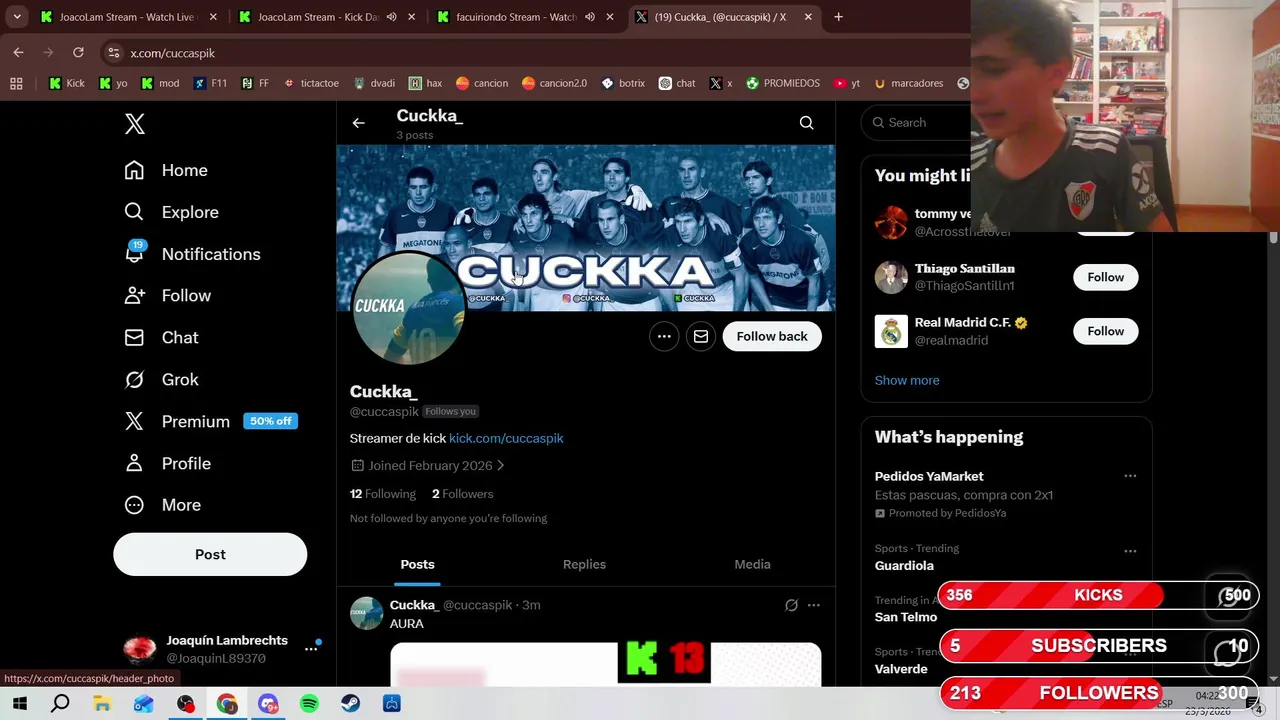Viewport: 1280px width, 720px height.
Task: Switch to the Media tab
Action: (752, 564)
